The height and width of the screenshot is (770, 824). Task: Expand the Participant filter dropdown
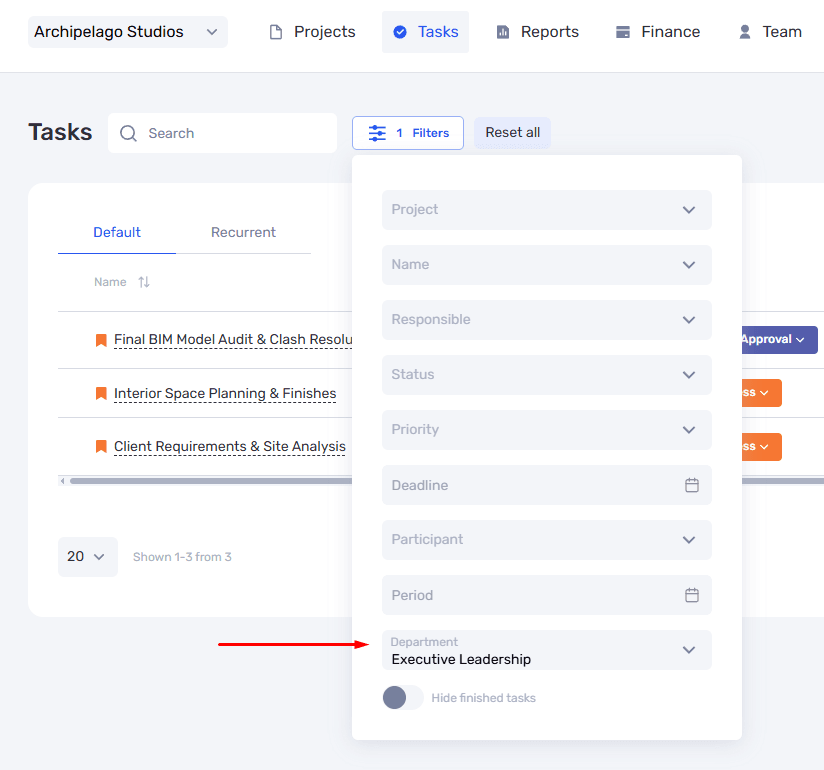pyautogui.click(x=547, y=540)
